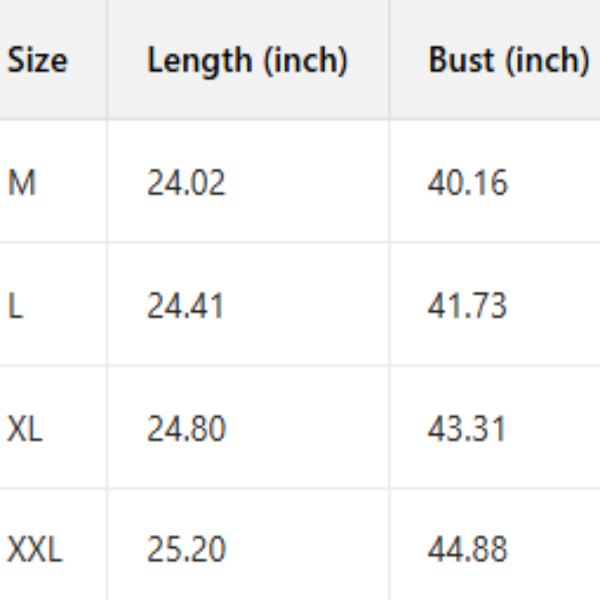This screenshot has width=600, height=600.
Task: Click the Size column header
Action: [x=38, y=61]
